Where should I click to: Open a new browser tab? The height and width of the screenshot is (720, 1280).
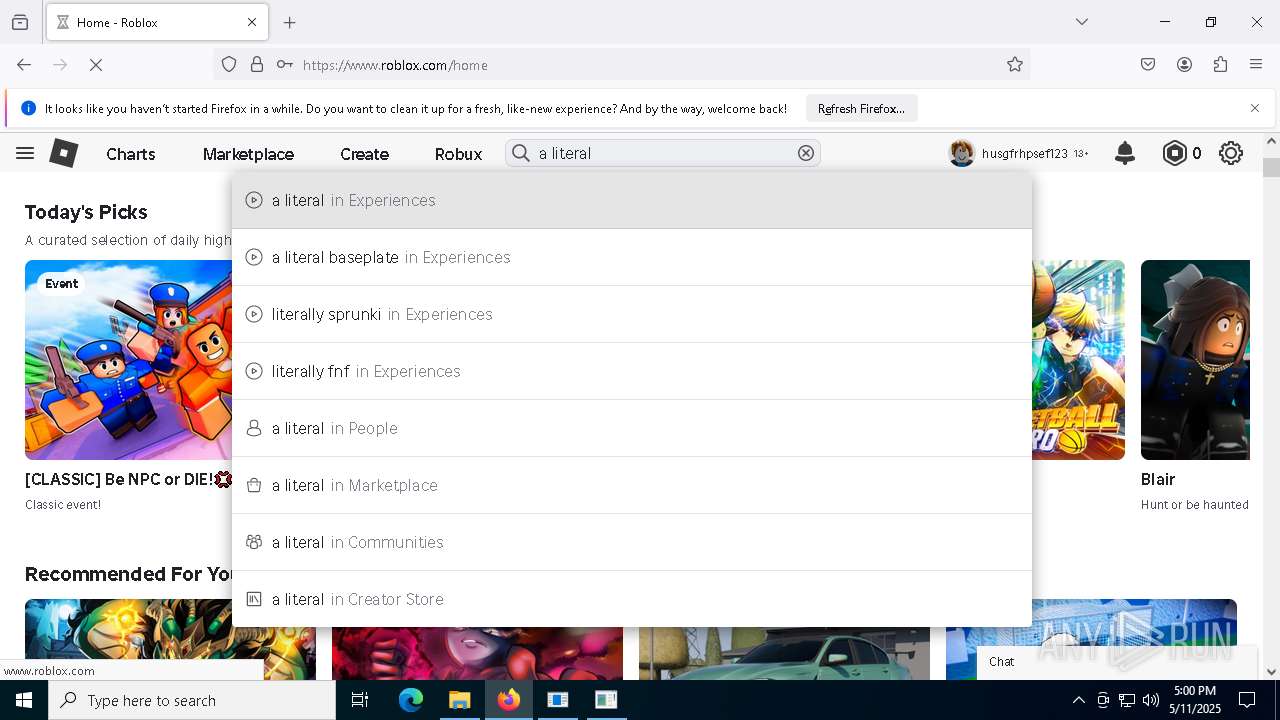tap(290, 22)
